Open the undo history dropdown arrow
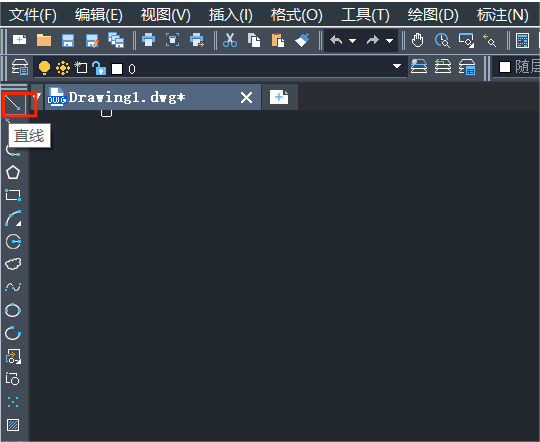This screenshot has height=442, width=540. [x=352, y=41]
